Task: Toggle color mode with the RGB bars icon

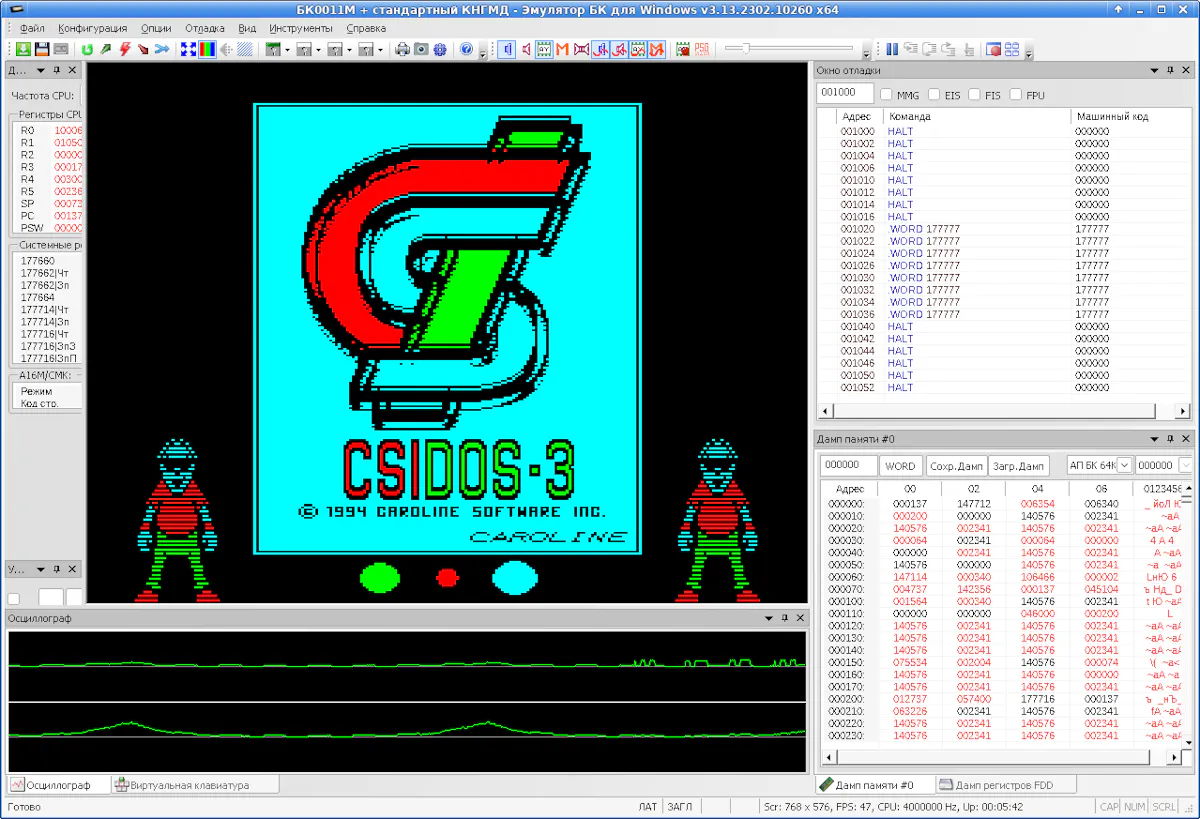Action: [x=207, y=49]
